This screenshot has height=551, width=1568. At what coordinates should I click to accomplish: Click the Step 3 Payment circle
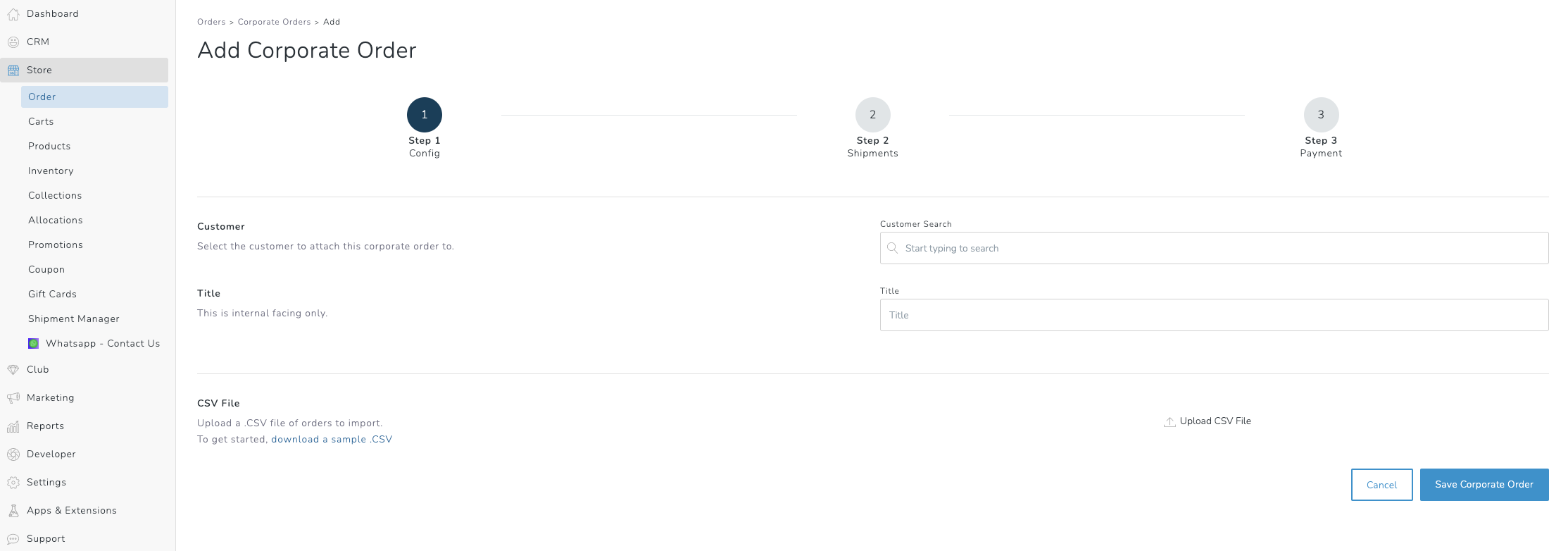(x=1321, y=115)
